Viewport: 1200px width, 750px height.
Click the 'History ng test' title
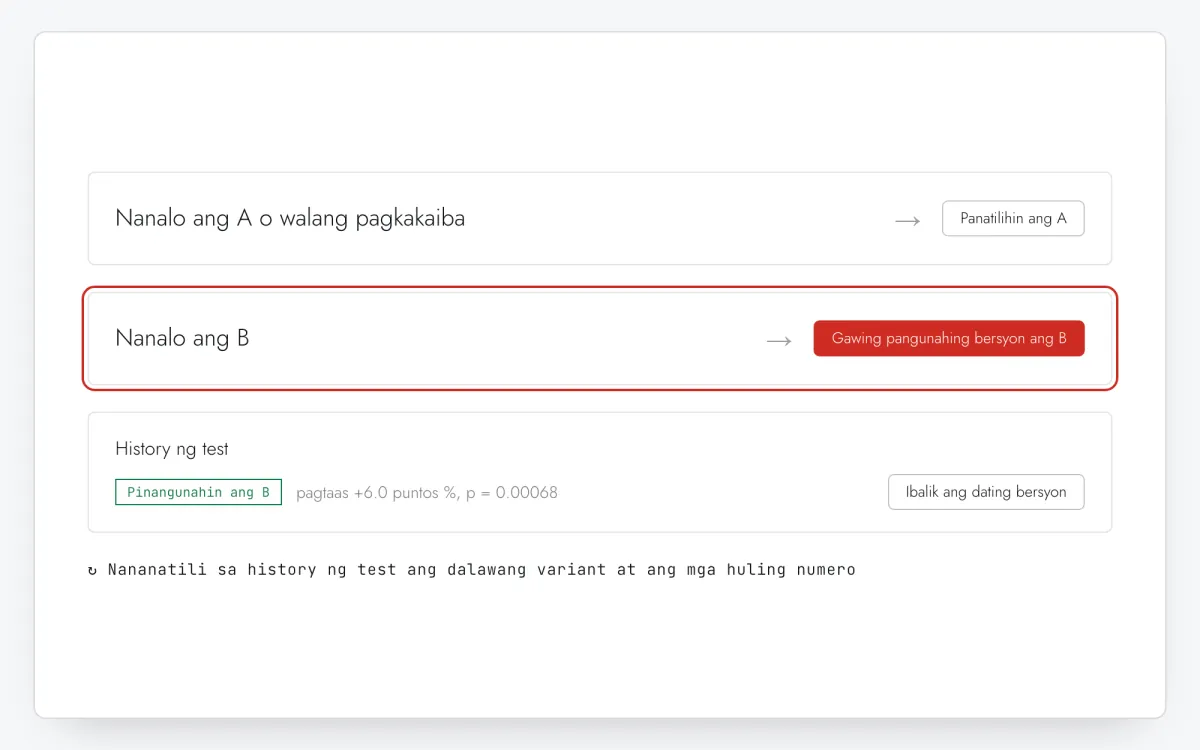(172, 449)
